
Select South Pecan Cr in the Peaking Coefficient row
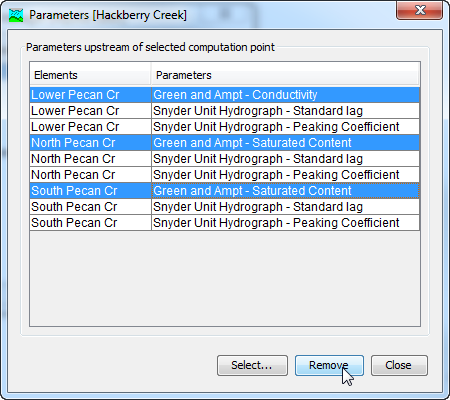pos(91,223)
